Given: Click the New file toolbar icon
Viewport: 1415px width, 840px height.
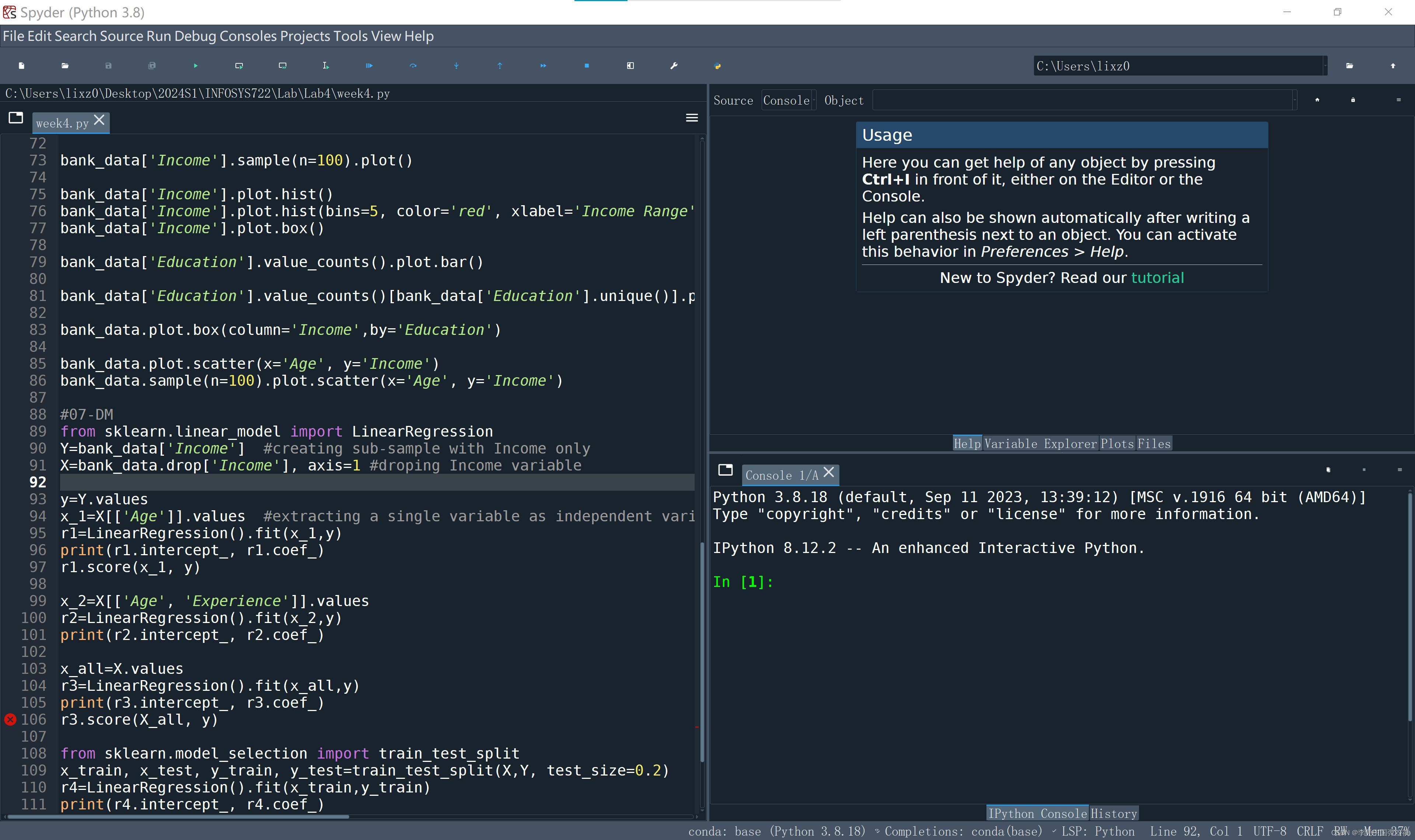Looking at the screenshot, I should (x=21, y=66).
